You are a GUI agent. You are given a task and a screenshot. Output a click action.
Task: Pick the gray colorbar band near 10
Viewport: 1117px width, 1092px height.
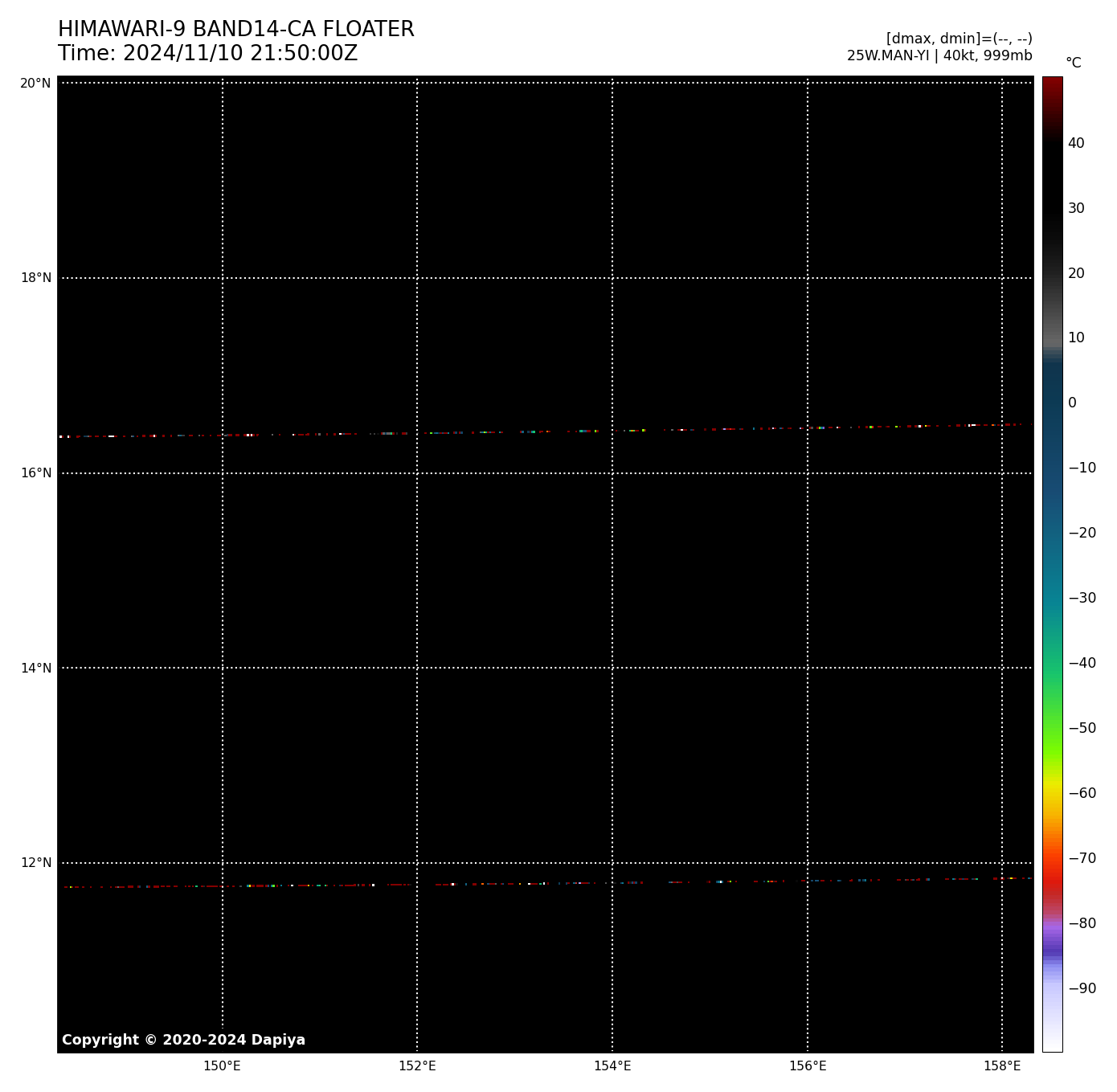click(x=1052, y=337)
